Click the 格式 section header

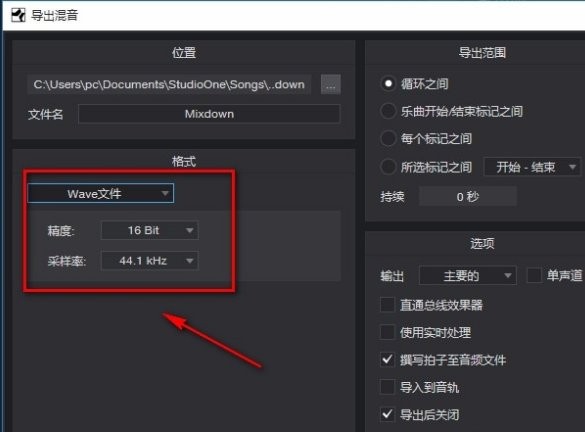(x=184, y=161)
